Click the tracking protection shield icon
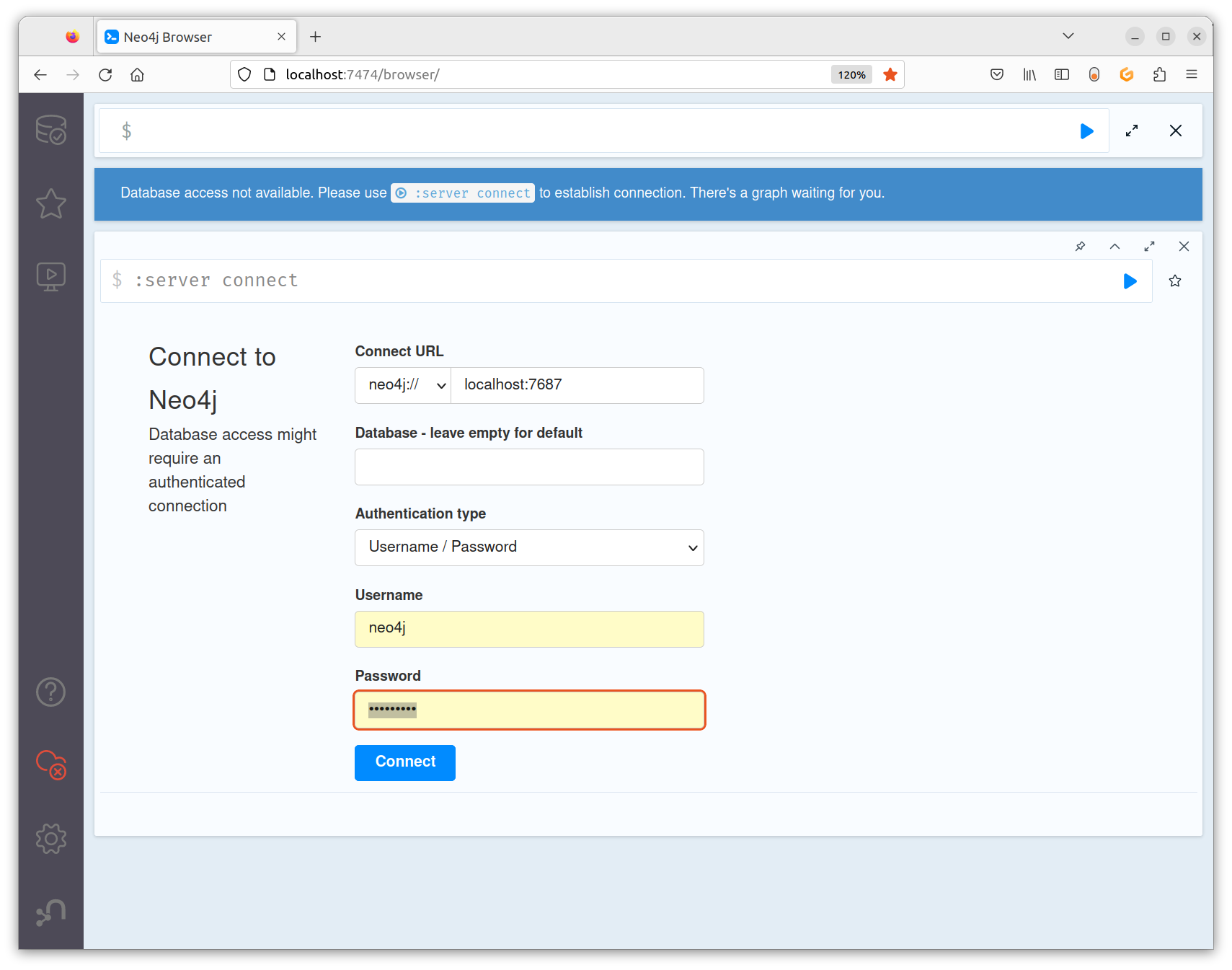 pos(244,74)
